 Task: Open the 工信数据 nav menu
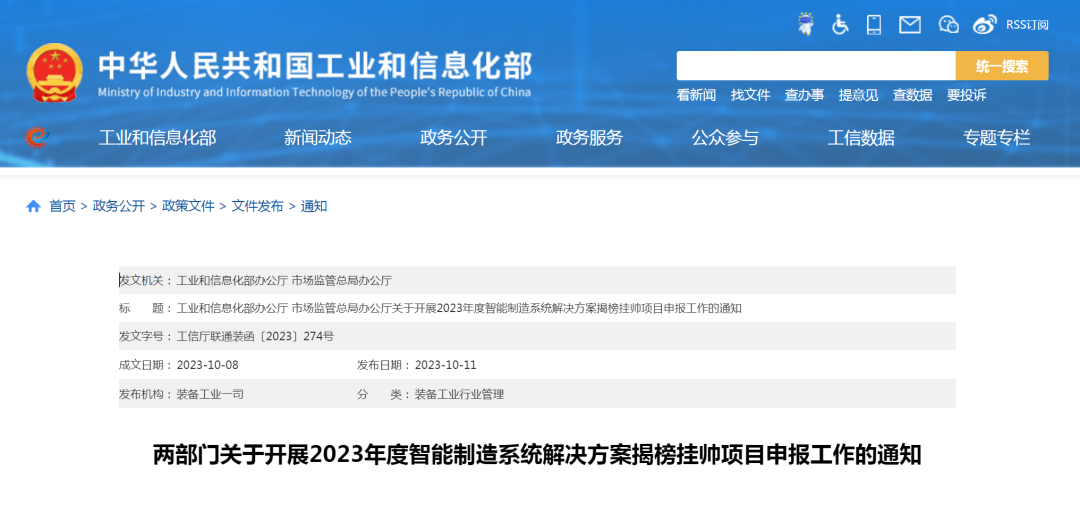point(860,138)
